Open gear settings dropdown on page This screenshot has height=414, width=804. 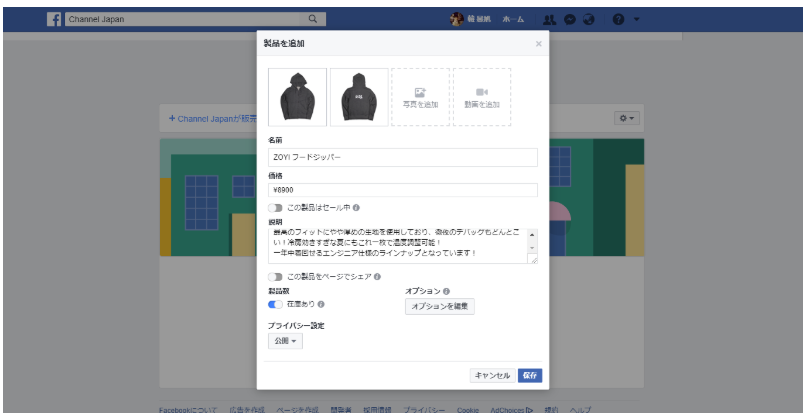tap(626, 118)
